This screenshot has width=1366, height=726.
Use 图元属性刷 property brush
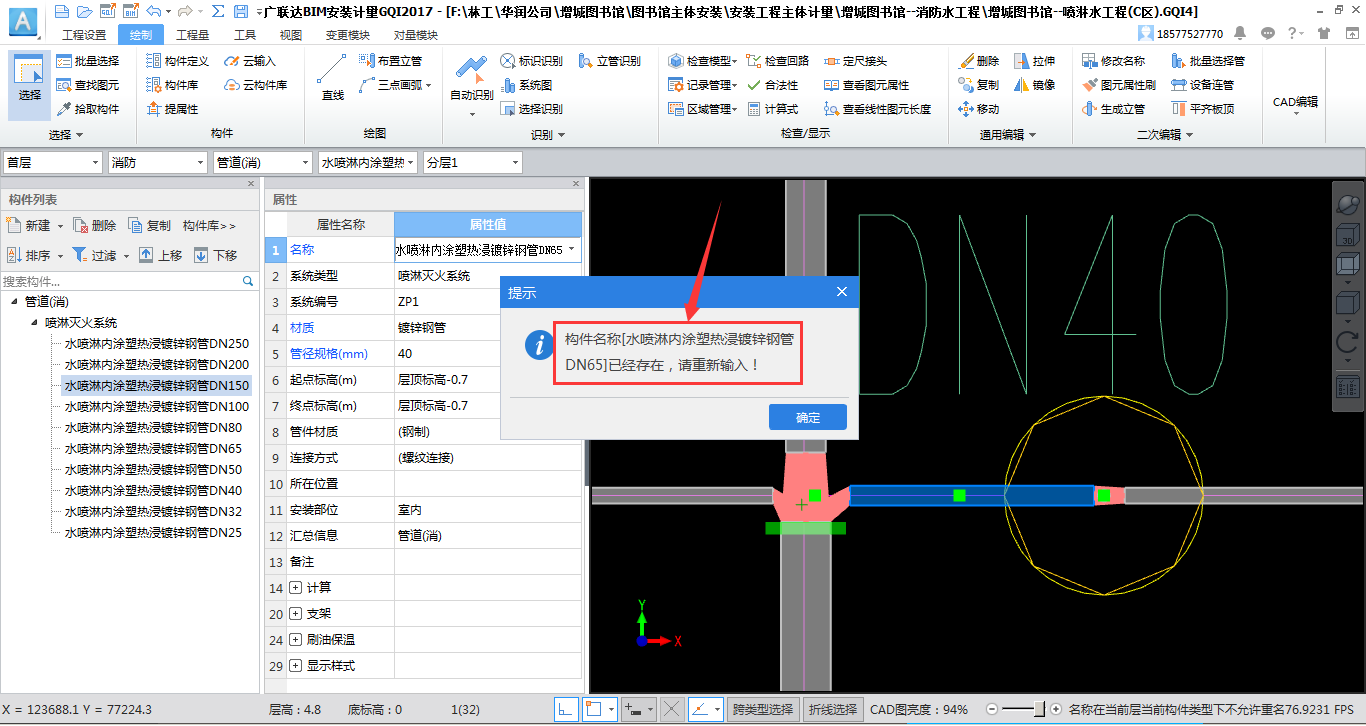click(x=1119, y=85)
